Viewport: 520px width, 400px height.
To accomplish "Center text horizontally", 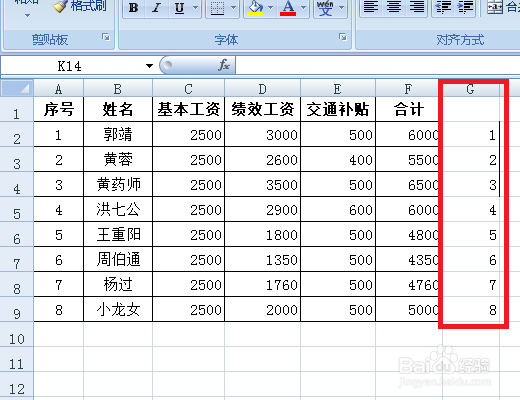I will point(394,7).
